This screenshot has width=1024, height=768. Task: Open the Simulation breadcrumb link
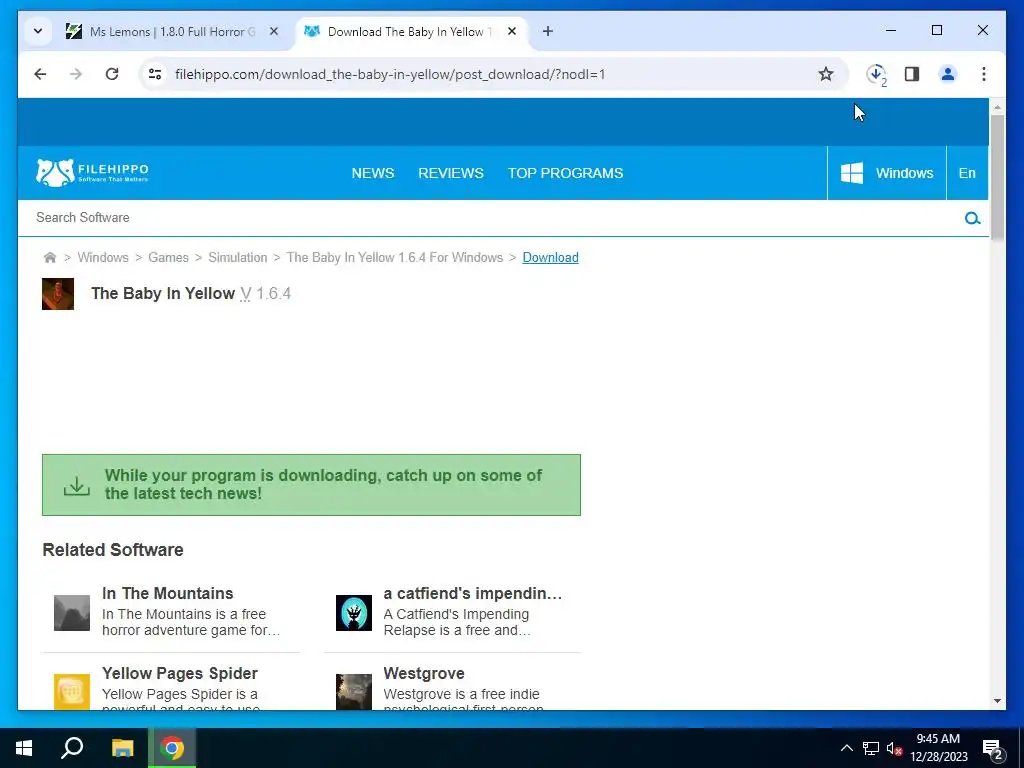click(x=238, y=257)
